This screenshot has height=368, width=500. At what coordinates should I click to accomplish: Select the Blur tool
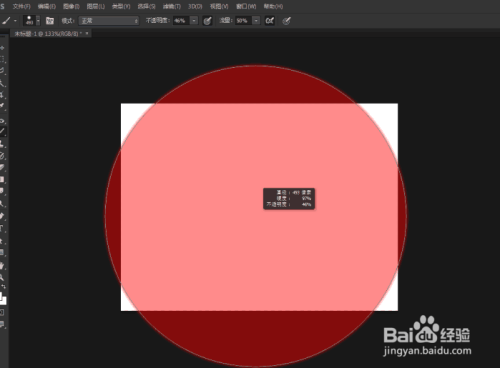pos(2,191)
